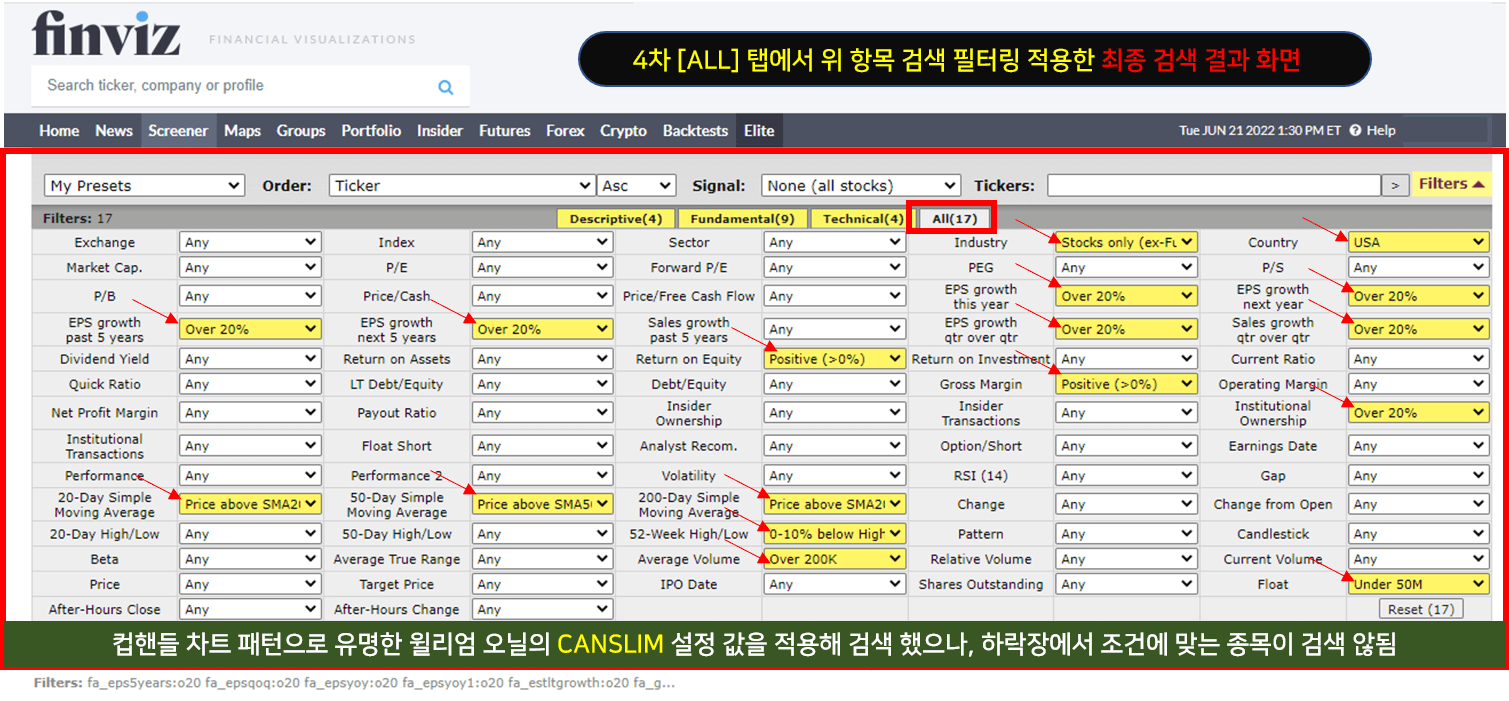Collapse the Filters panel toggle
The image size is (1509, 701).
click(x=1450, y=184)
